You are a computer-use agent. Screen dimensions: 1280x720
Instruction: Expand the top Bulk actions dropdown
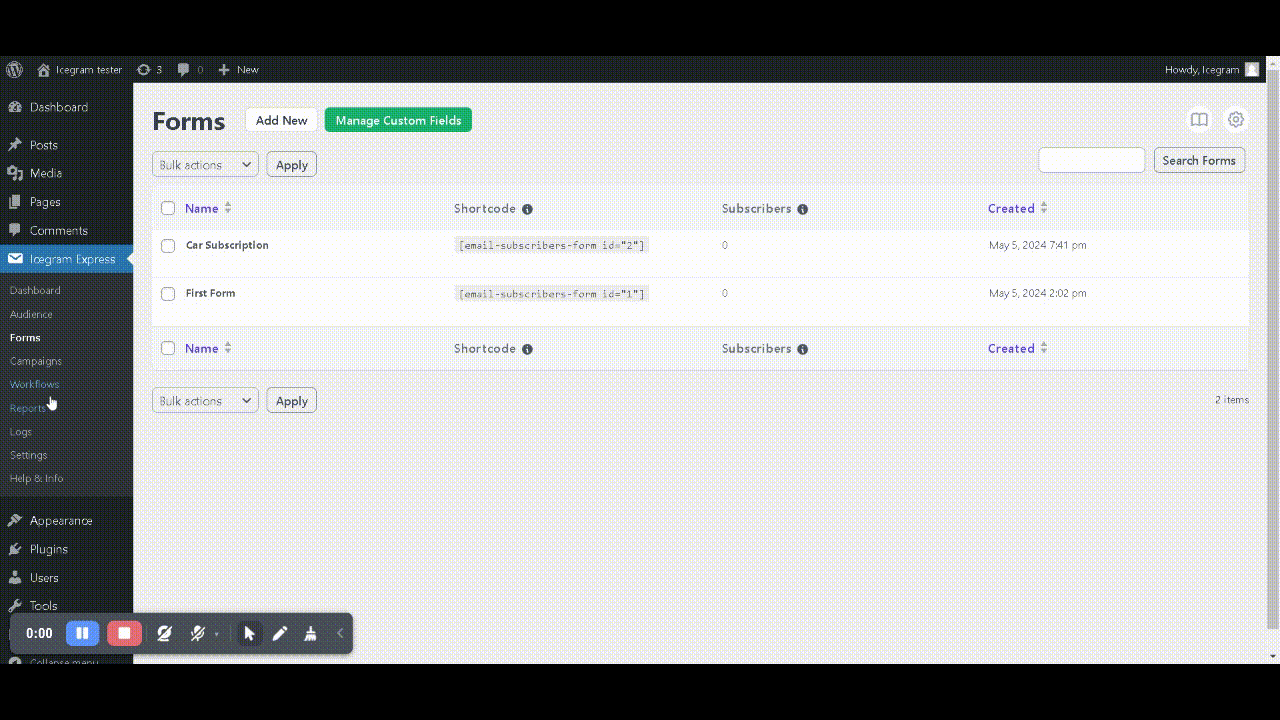(x=205, y=165)
